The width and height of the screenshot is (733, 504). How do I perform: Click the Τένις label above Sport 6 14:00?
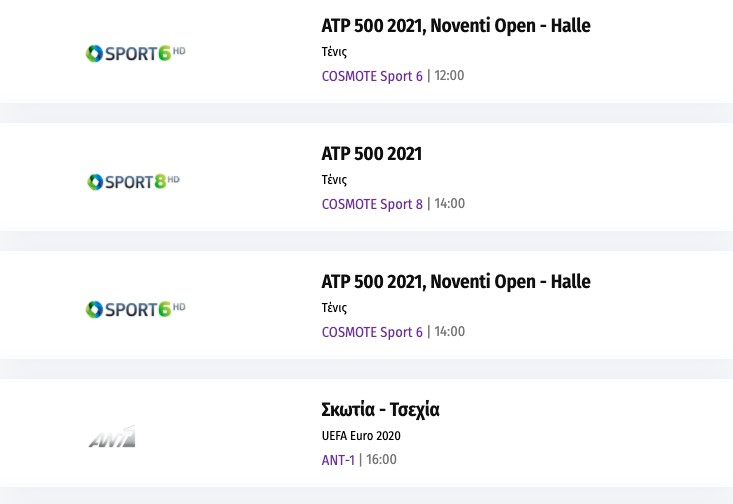click(334, 308)
